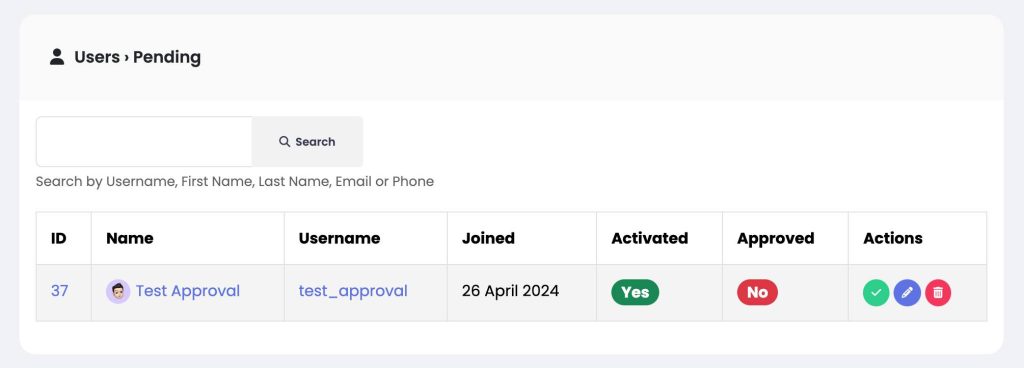
Task: Open the test_approval username link
Action: coord(353,291)
